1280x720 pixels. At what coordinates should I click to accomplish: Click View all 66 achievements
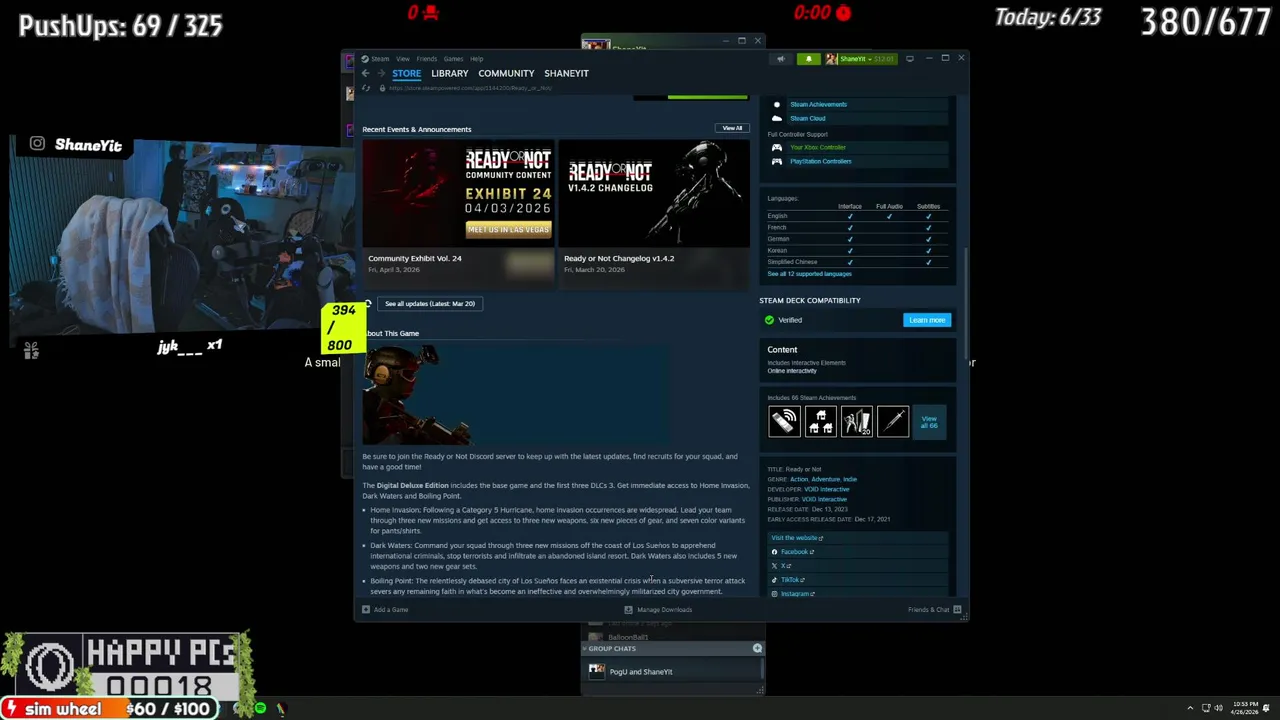click(x=929, y=421)
